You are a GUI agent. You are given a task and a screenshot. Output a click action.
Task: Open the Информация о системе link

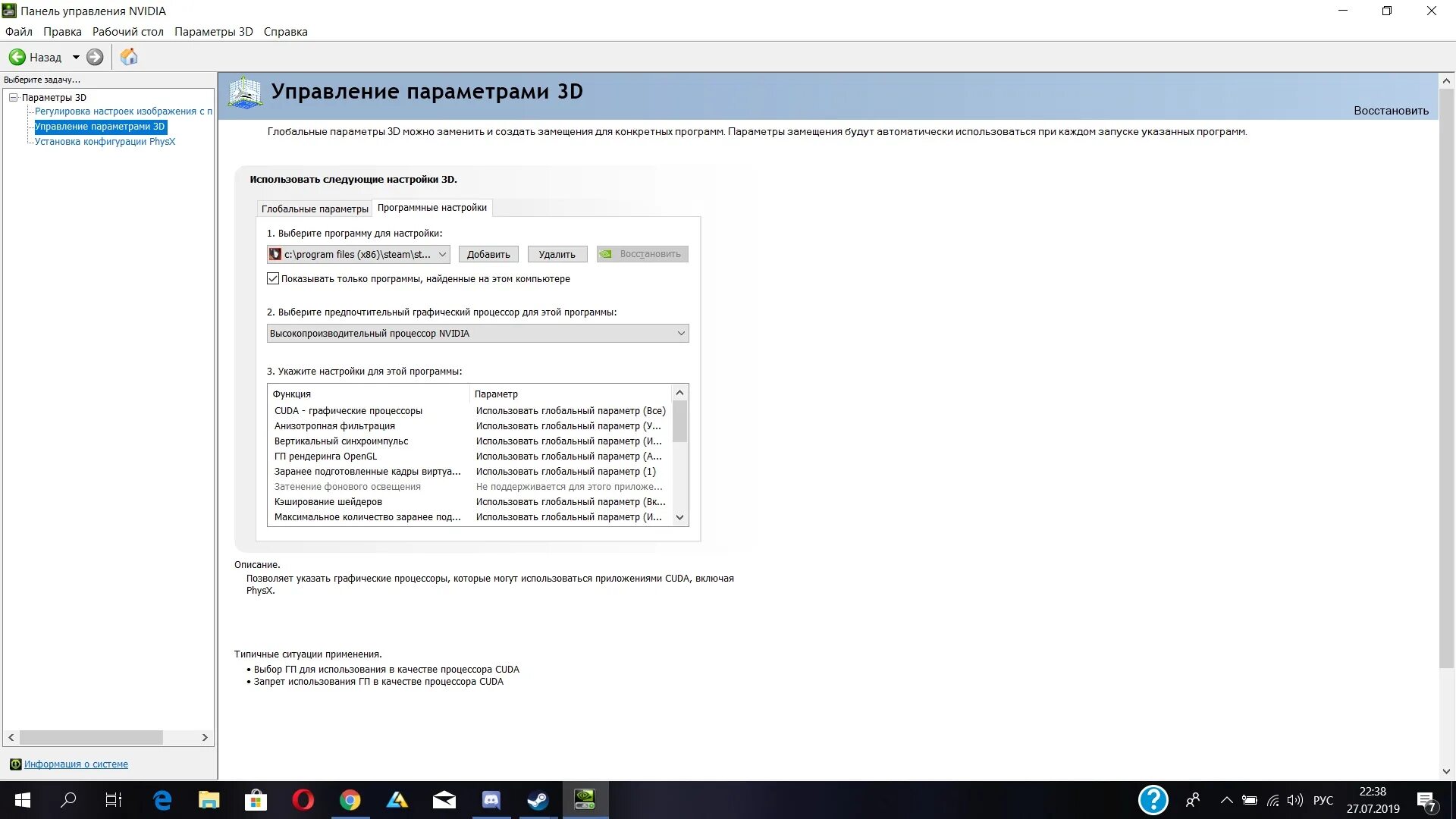point(76,764)
